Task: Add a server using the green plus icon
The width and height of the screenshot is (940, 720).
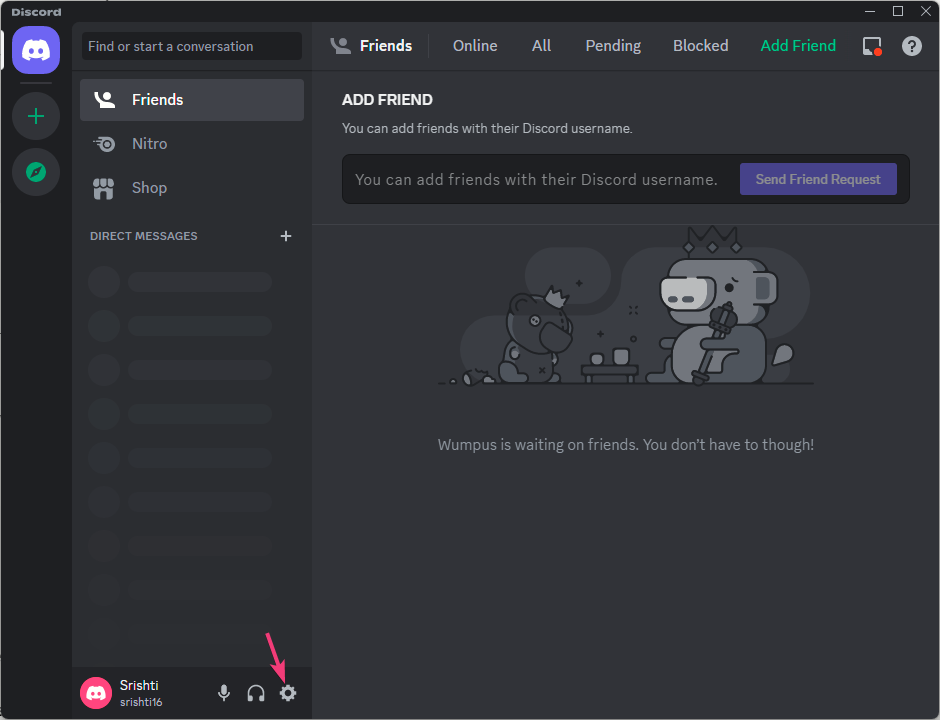Action: click(x=36, y=116)
